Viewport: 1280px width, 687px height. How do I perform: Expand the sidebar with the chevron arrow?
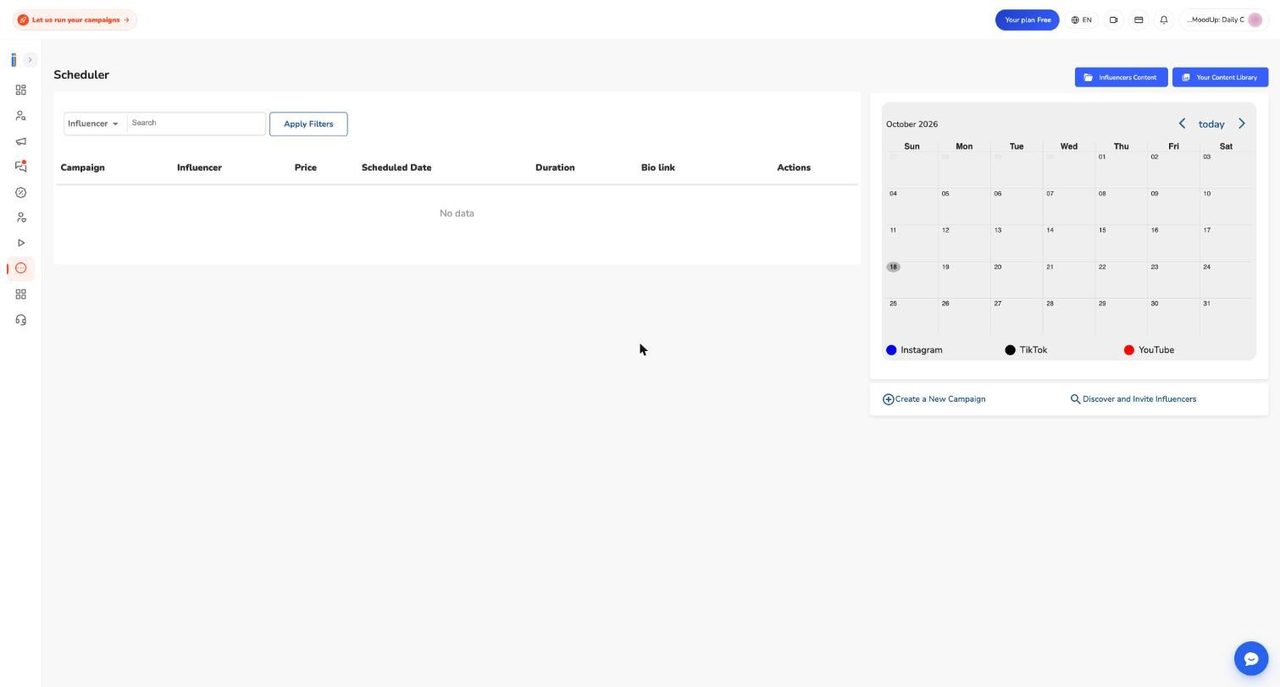30,60
